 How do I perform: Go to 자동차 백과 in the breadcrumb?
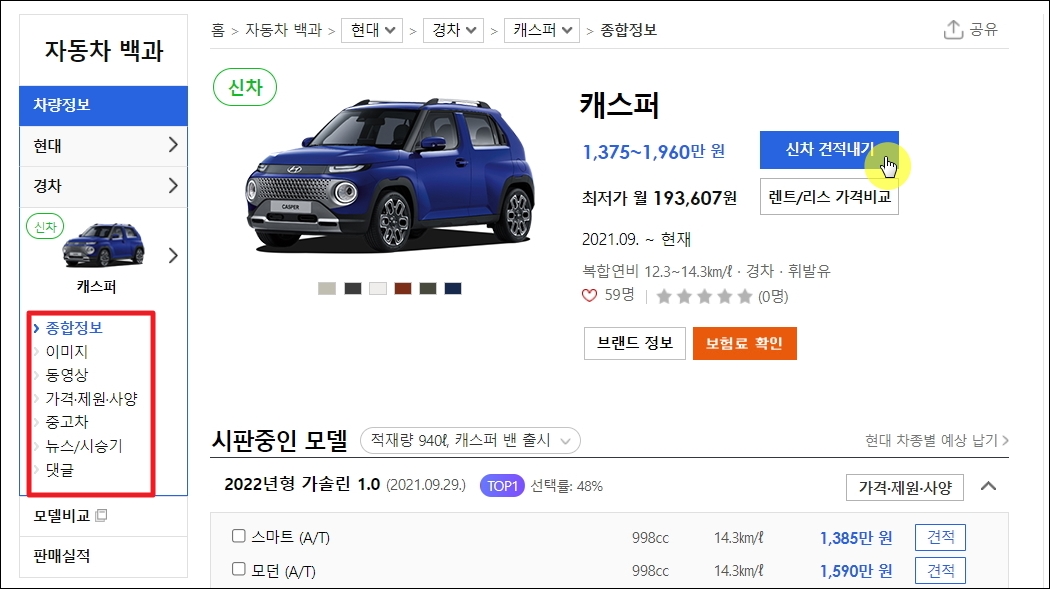pyautogui.click(x=283, y=30)
